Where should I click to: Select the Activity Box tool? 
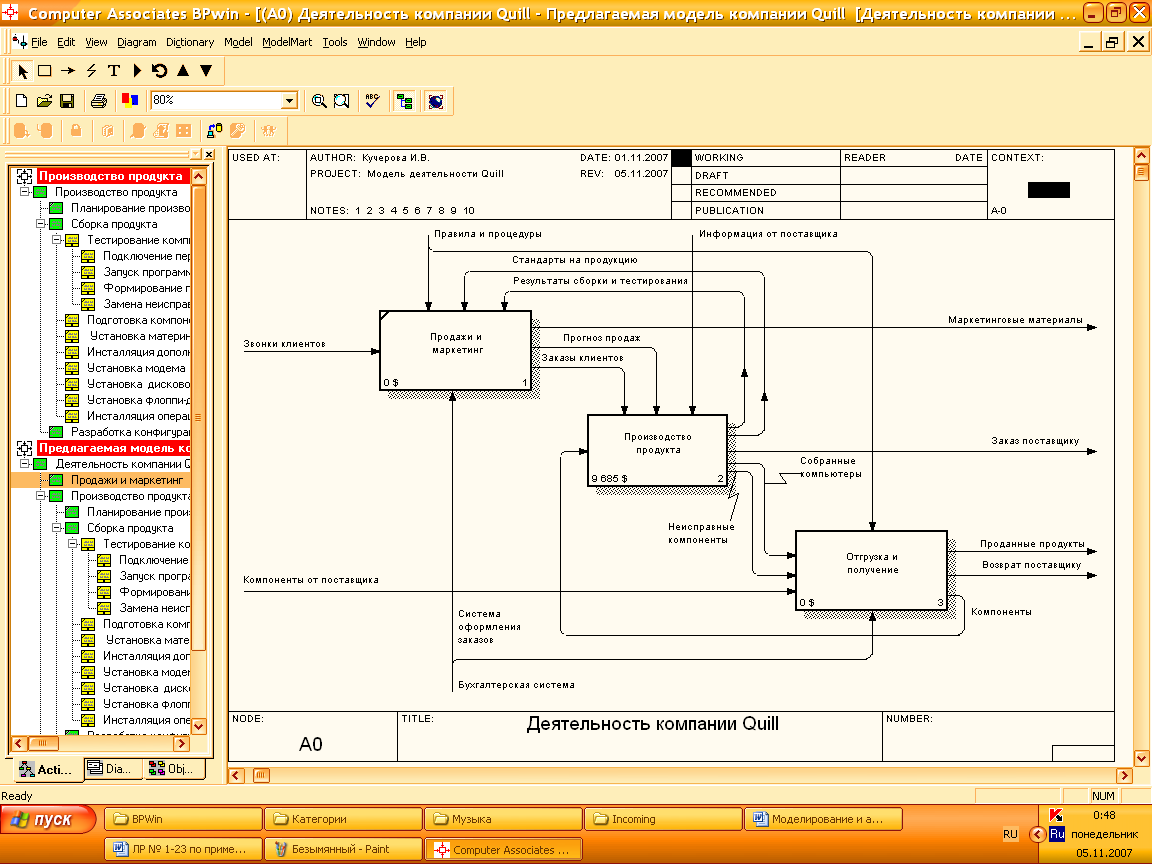coord(45,71)
